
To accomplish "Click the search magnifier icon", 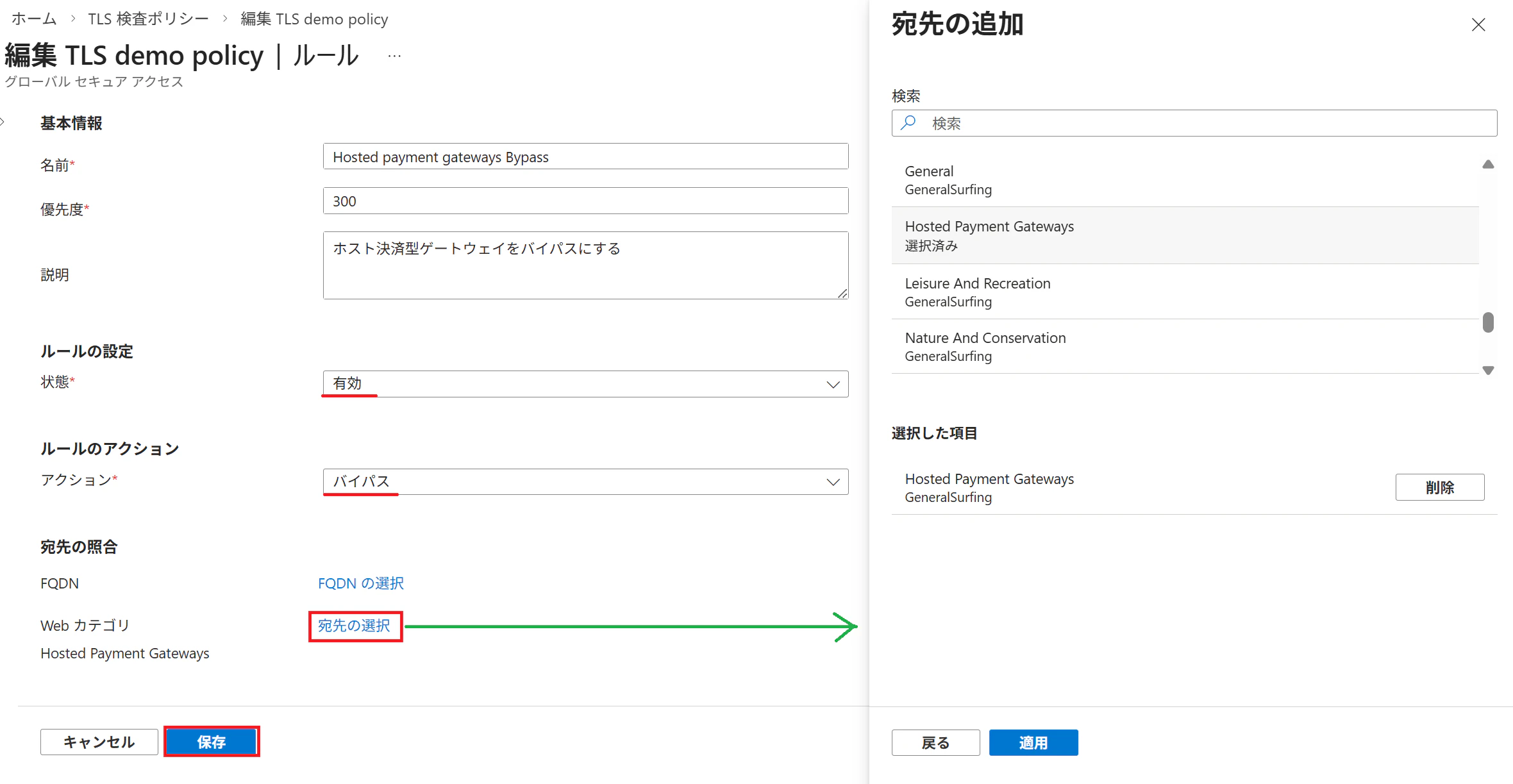I will [x=908, y=122].
